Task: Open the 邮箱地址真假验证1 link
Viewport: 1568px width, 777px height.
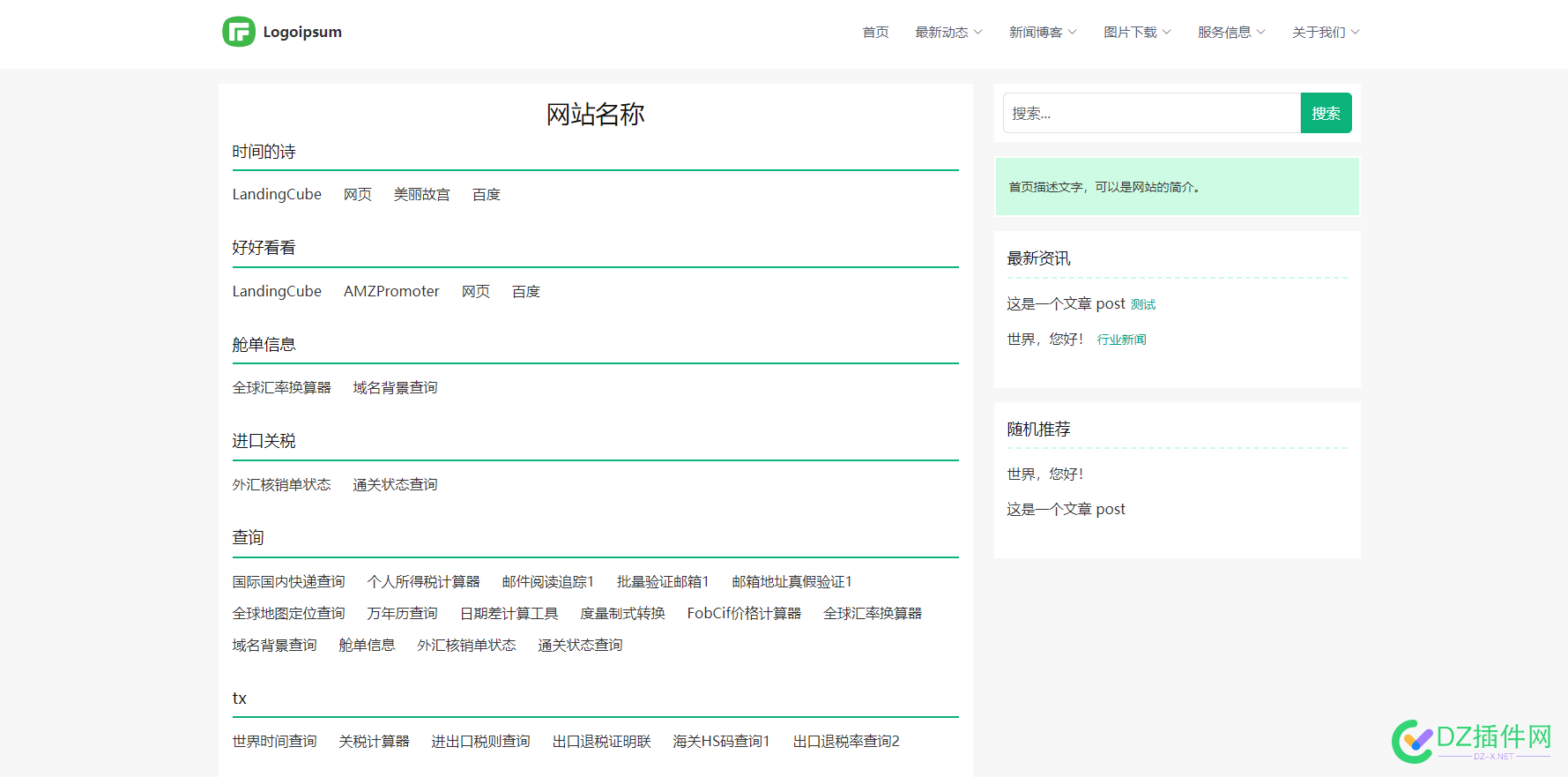Action: click(791, 581)
